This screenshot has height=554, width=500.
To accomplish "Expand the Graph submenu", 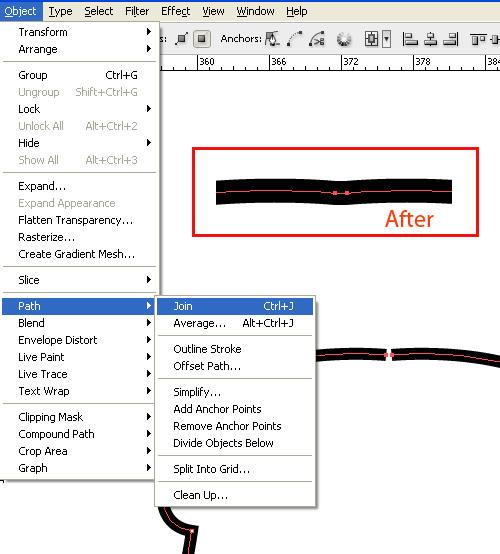I will [x=78, y=468].
